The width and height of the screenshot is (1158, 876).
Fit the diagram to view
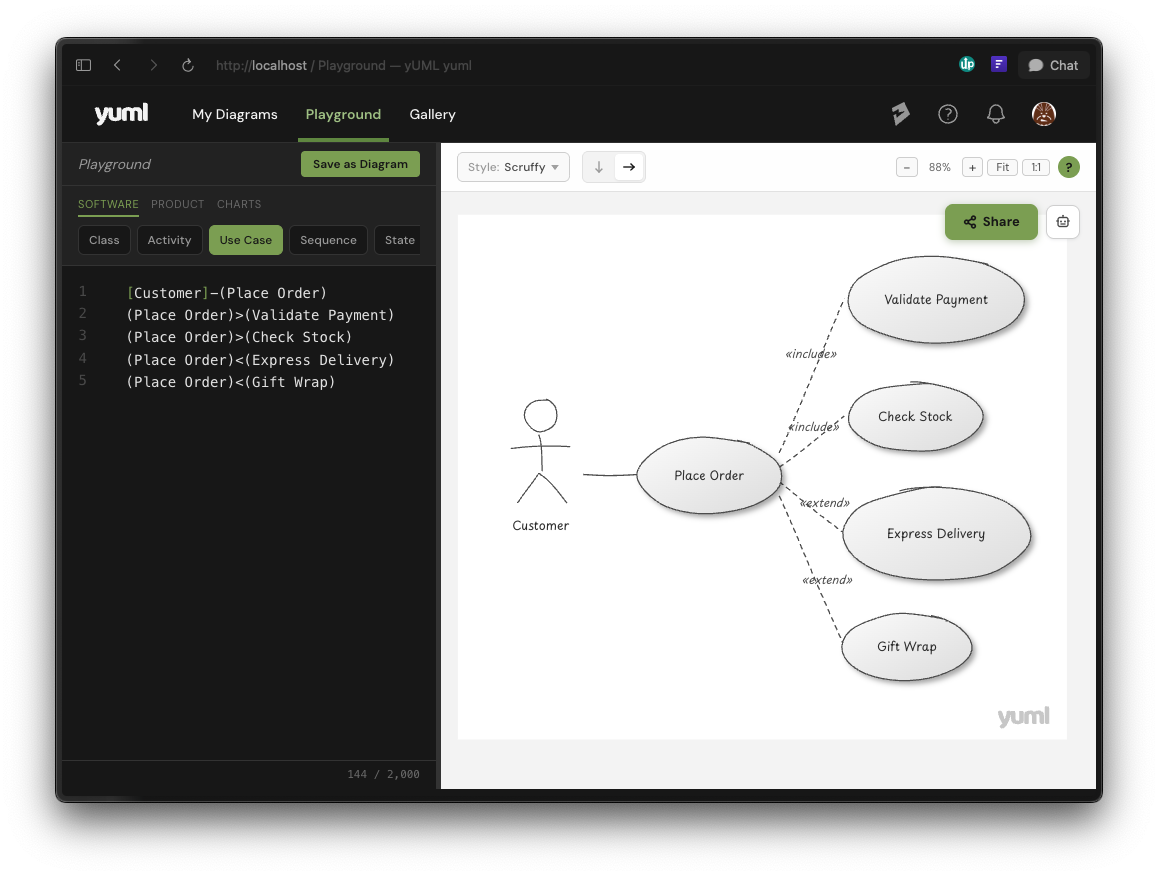click(1002, 168)
